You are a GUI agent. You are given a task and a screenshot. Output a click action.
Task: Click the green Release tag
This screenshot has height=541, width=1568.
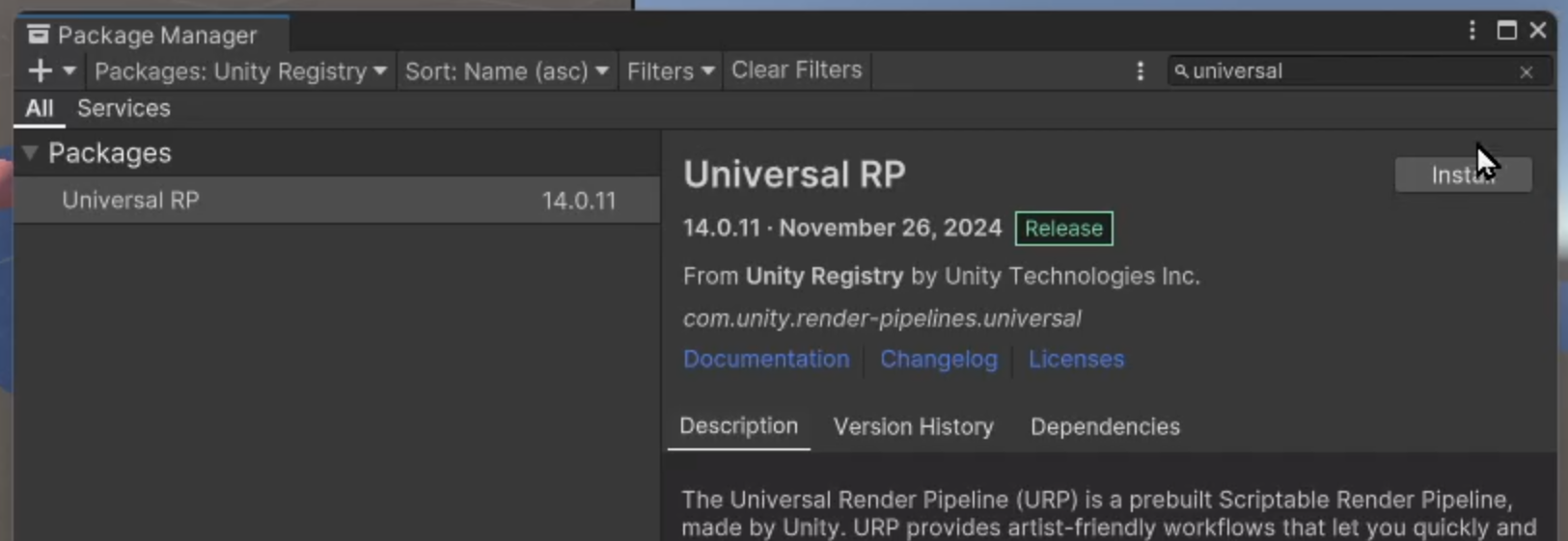click(1063, 229)
